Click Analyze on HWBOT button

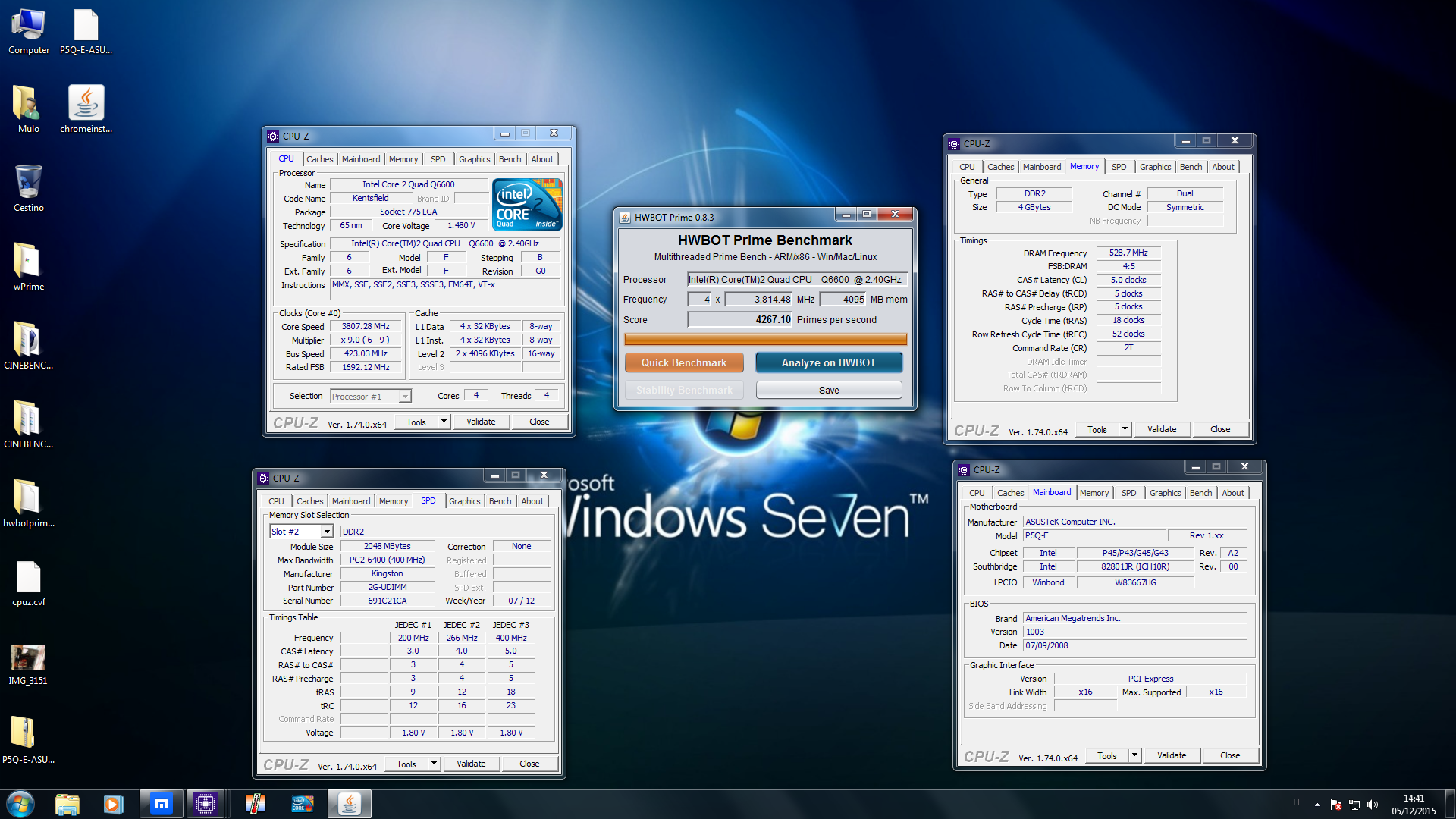[829, 362]
